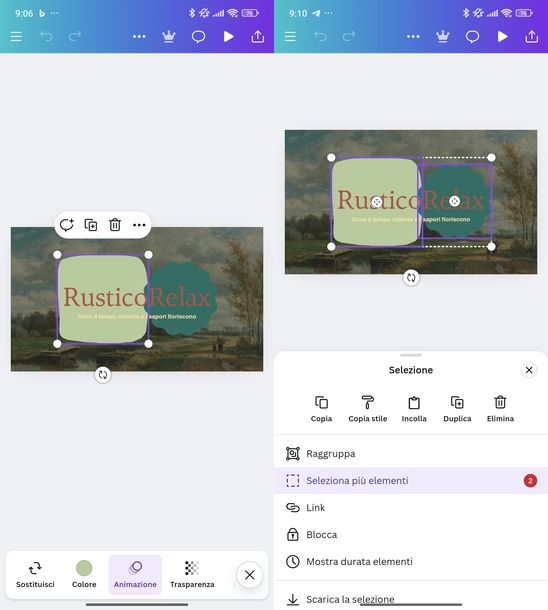548x610 pixels.
Task: Tap top-right resize handle of right selection
Action: [491, 158]
